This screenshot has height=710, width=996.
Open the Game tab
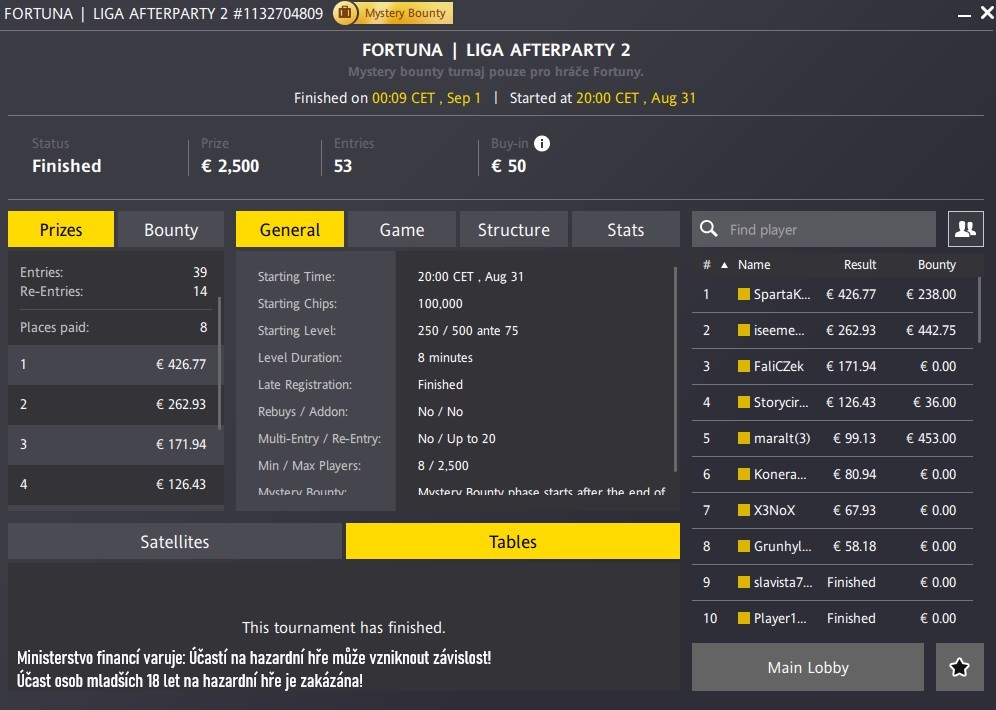click(x=402, y=229)
